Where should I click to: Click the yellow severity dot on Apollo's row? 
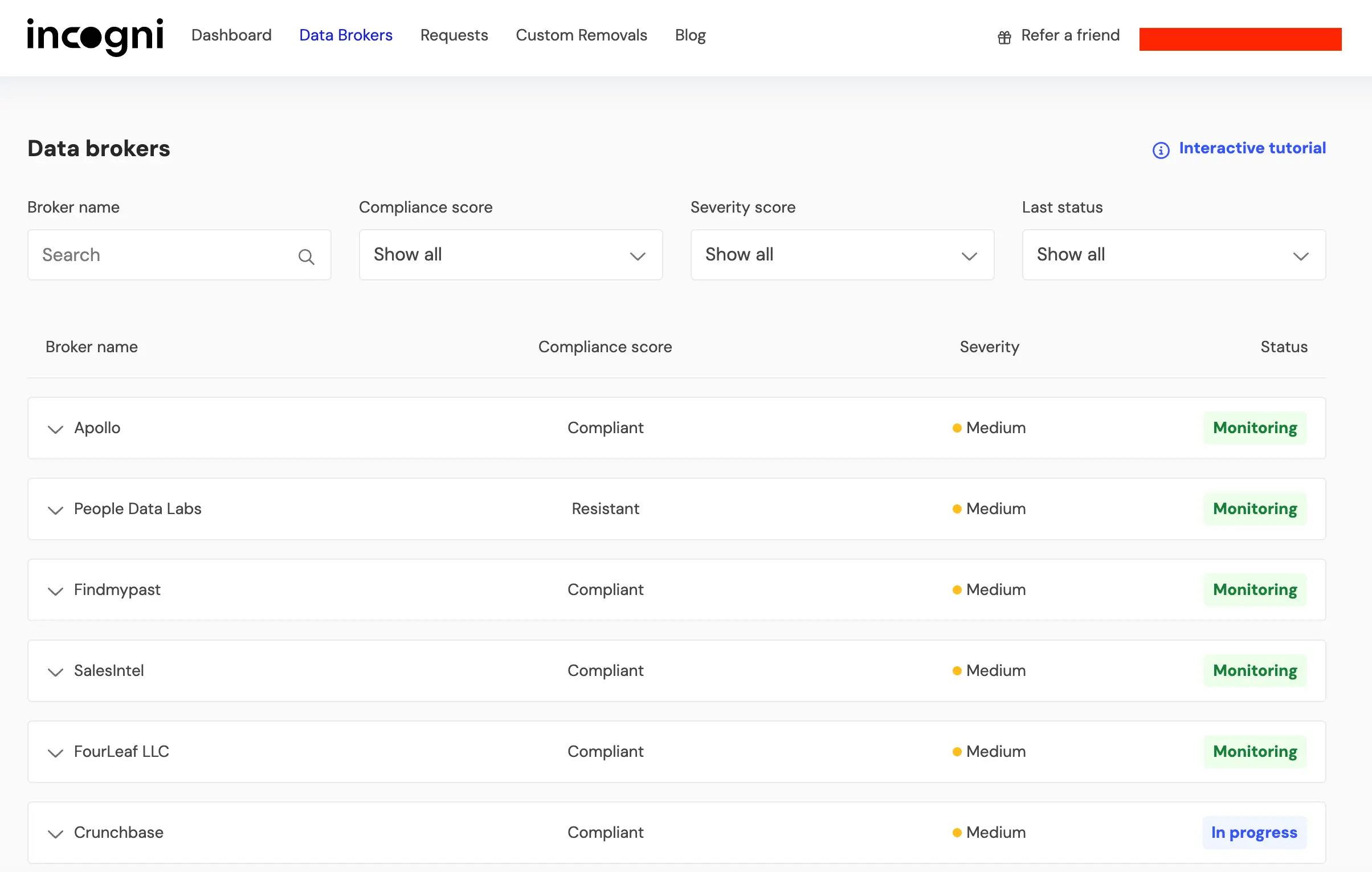[x=956, y=427]
